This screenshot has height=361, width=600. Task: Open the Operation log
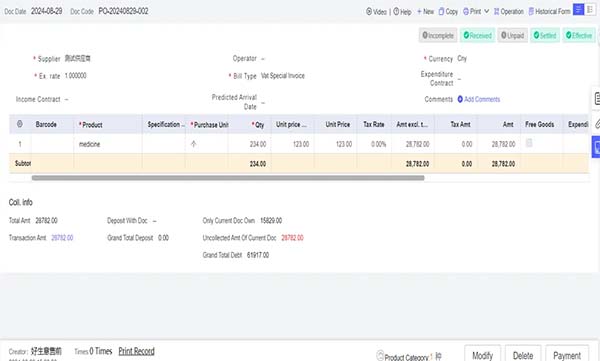[509, 11]
